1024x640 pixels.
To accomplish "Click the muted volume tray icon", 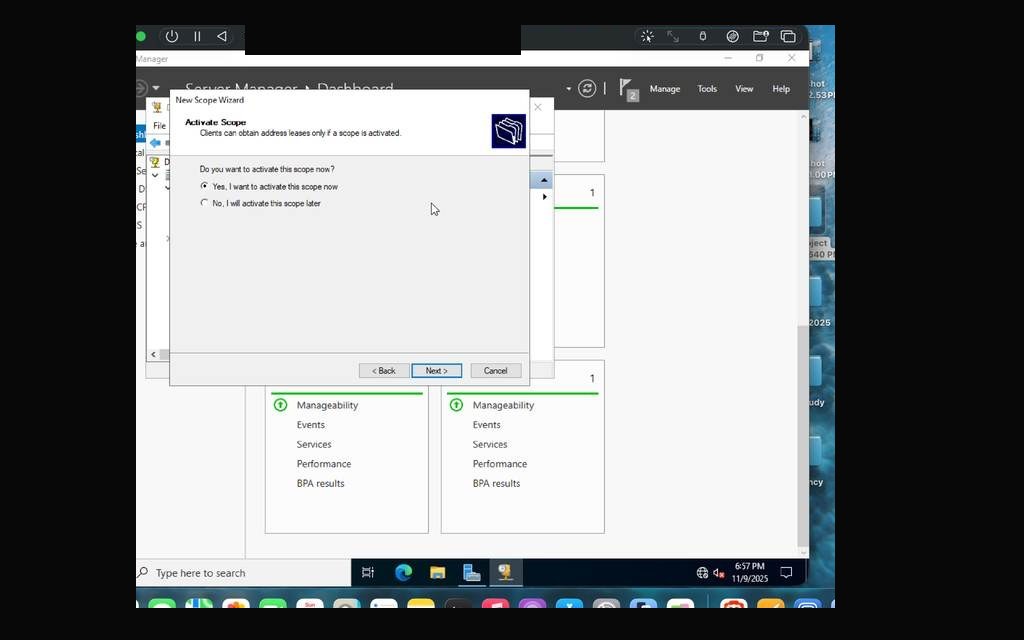I will coord(719,573).
